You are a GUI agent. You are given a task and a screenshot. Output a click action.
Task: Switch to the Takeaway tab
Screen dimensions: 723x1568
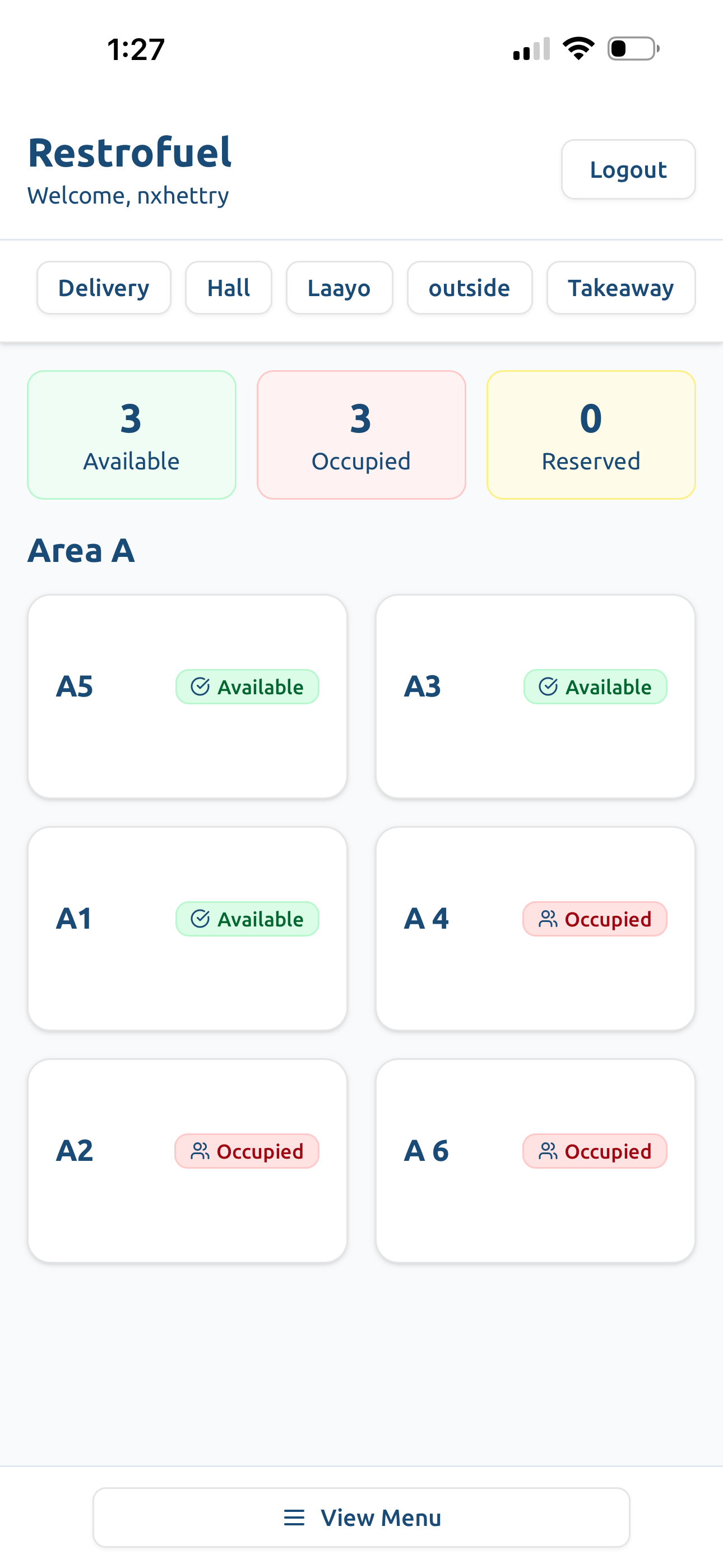point(622,288)
